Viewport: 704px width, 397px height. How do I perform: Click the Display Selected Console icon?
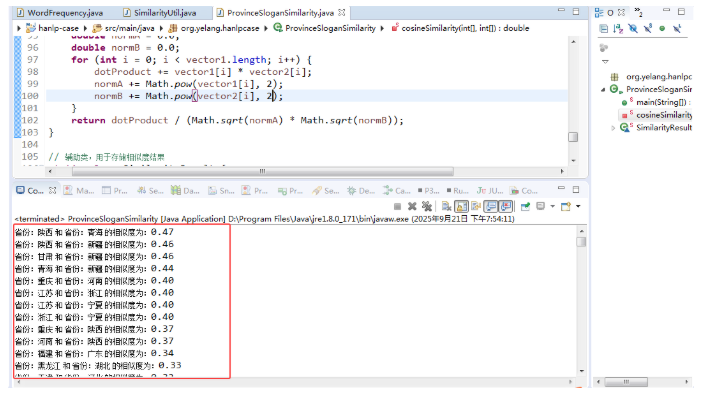[x=541, y=206]
